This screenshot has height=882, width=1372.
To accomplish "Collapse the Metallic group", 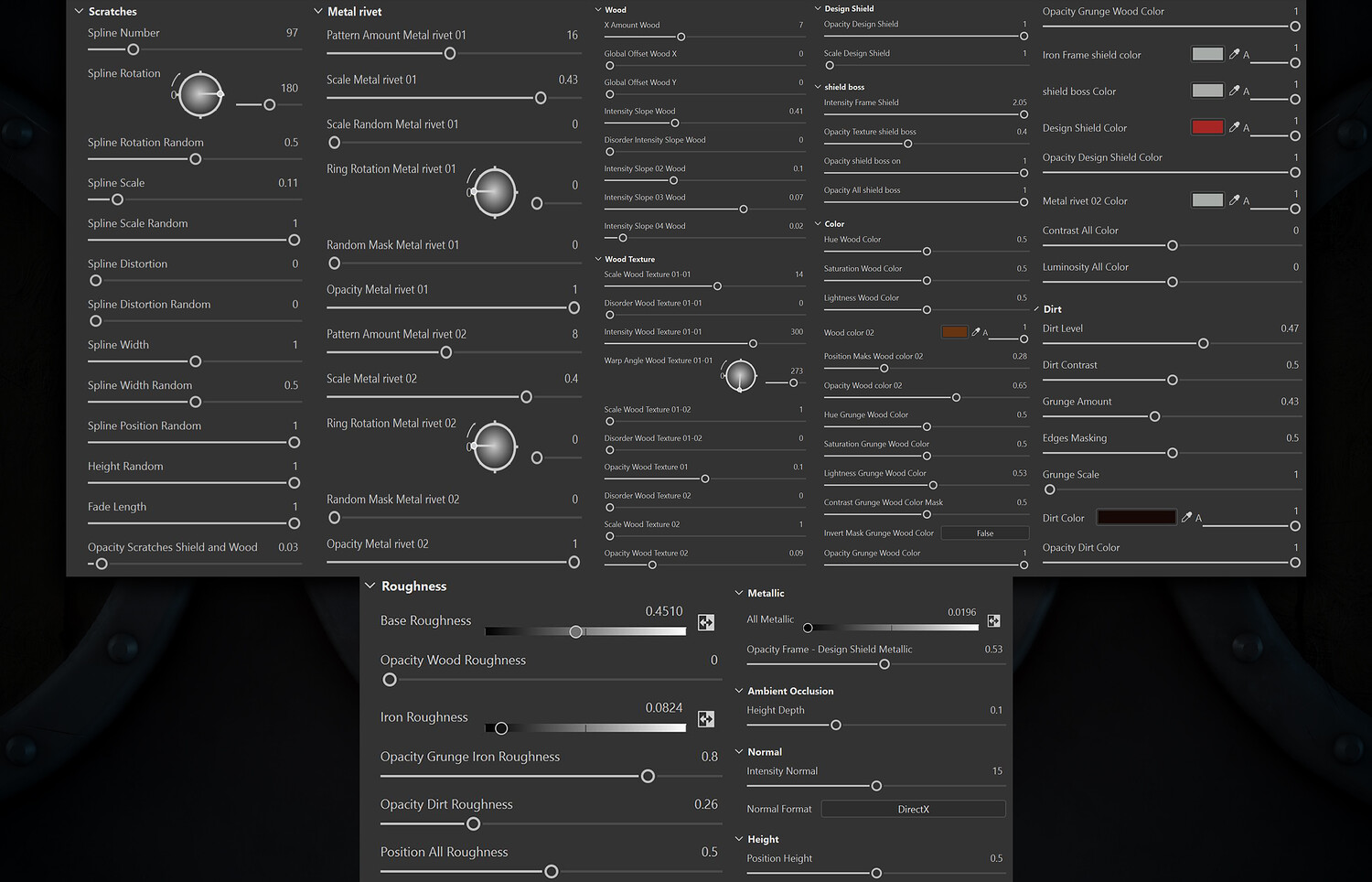I will pyautogui.click(x=739, y=593).
